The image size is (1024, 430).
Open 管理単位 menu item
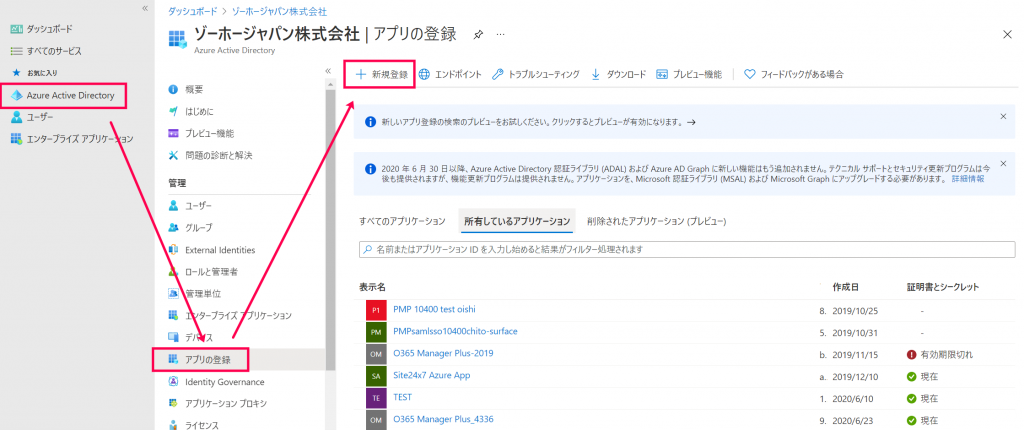pyautogui.click(x=194, y=293)
